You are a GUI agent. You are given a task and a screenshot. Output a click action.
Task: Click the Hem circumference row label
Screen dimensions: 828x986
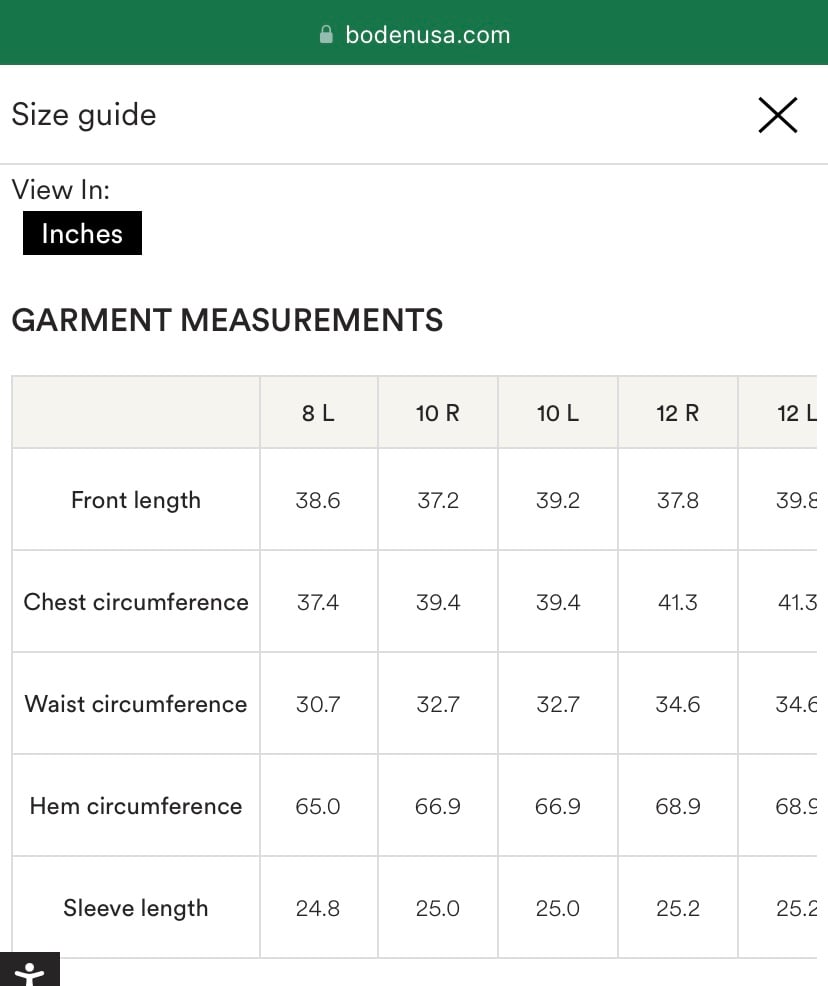click(136, 806)
